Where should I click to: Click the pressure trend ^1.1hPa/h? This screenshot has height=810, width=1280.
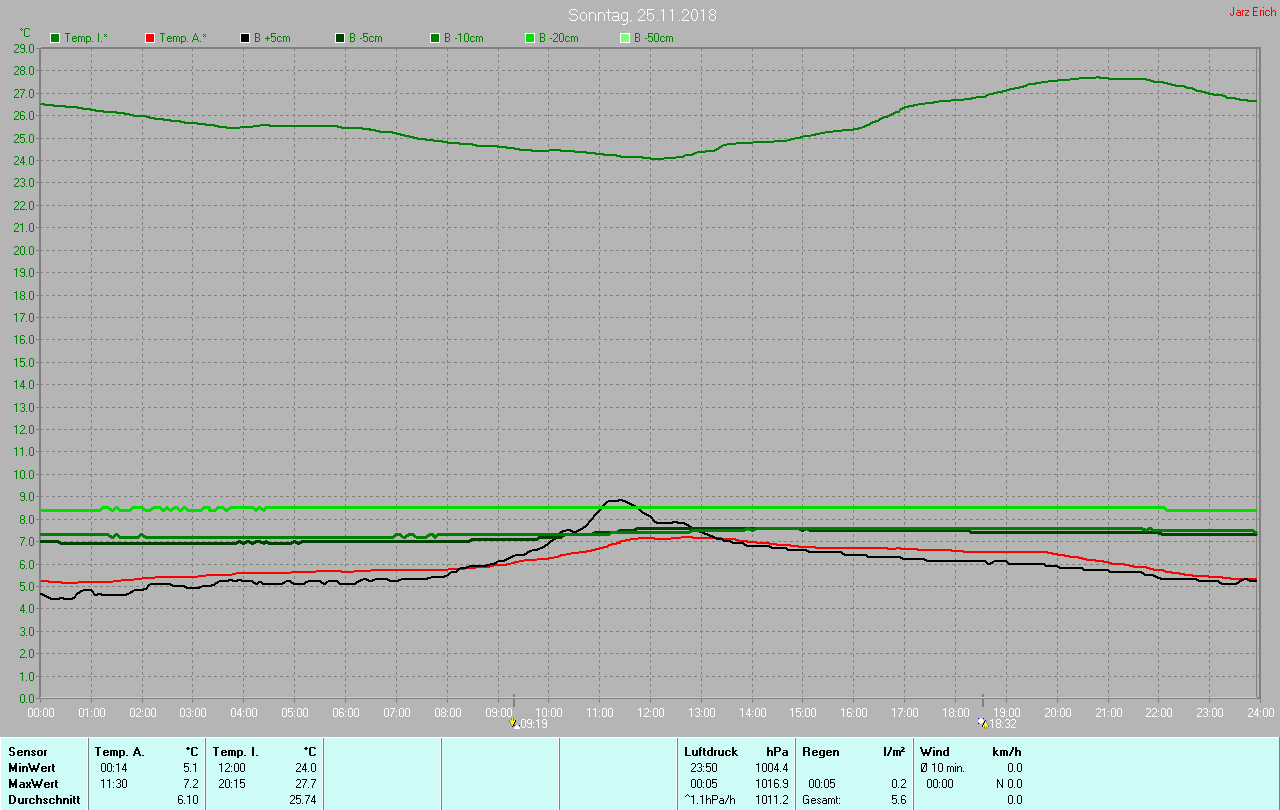point(710,800)
